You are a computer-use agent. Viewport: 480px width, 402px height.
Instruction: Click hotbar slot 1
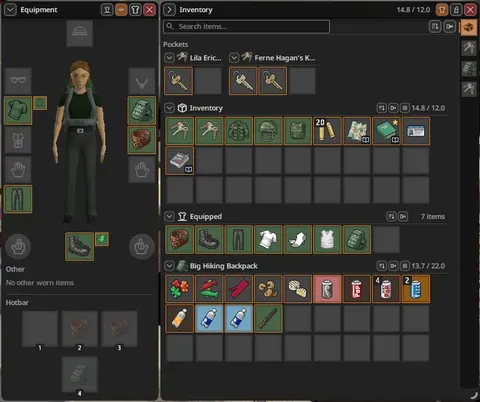pyautogui.click(x=40, y=329)
